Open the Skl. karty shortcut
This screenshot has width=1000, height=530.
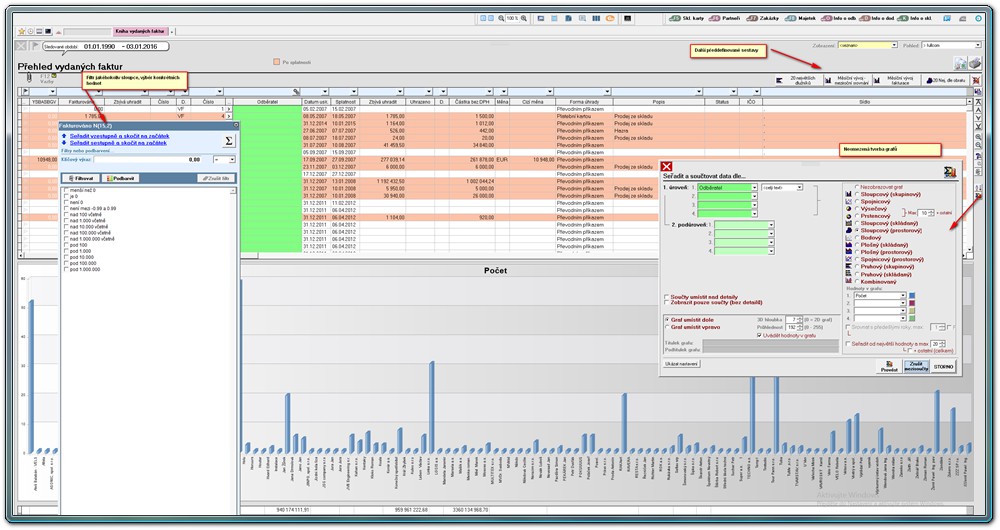click(x=686, y=18)
